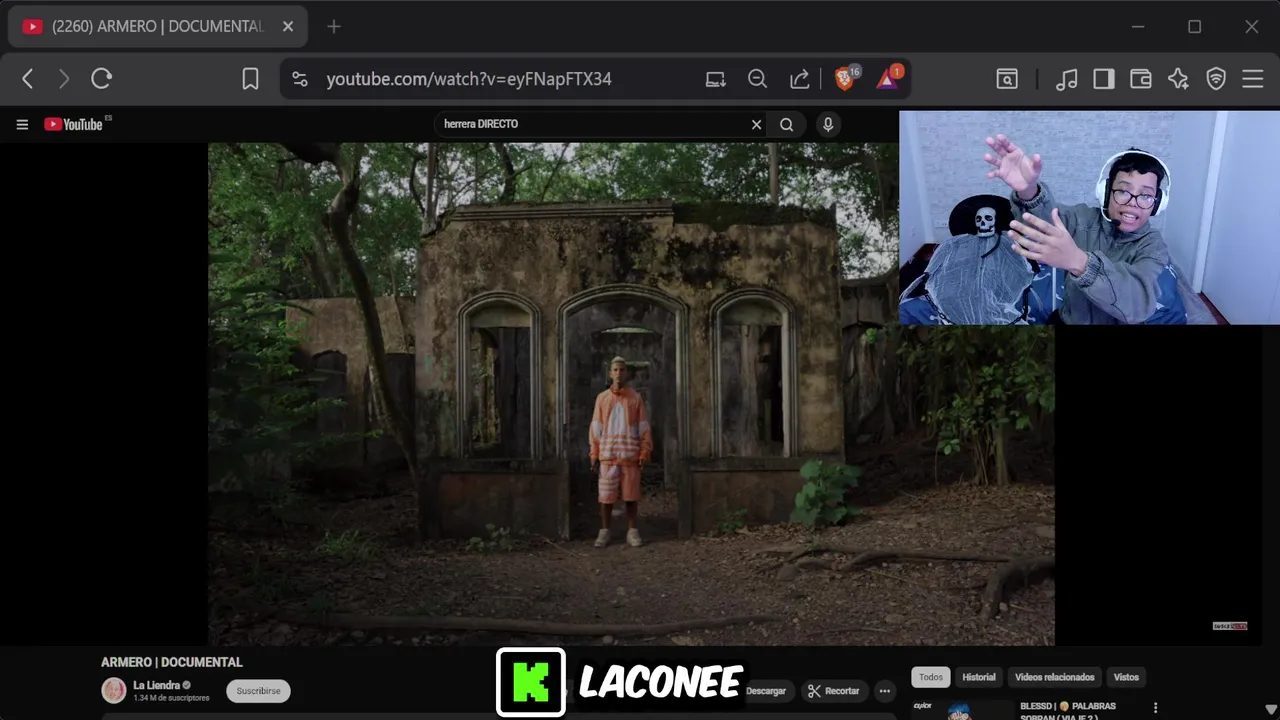The width and height of the screenshot is (1280, 720).
Task: Open the Brave VPN shield icon
Action: pyautogui.click(x=1216, y=79)
